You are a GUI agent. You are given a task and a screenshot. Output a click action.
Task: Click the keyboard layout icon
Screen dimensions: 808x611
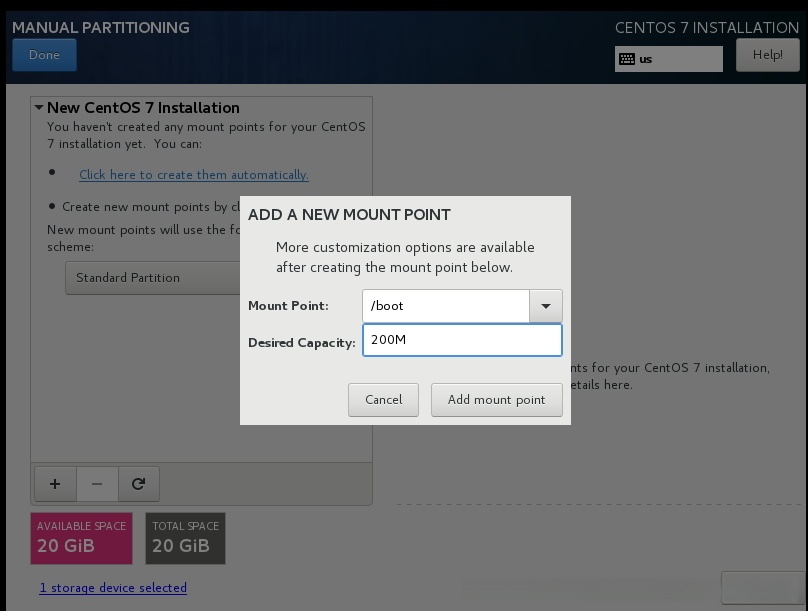tap(627, 59)
